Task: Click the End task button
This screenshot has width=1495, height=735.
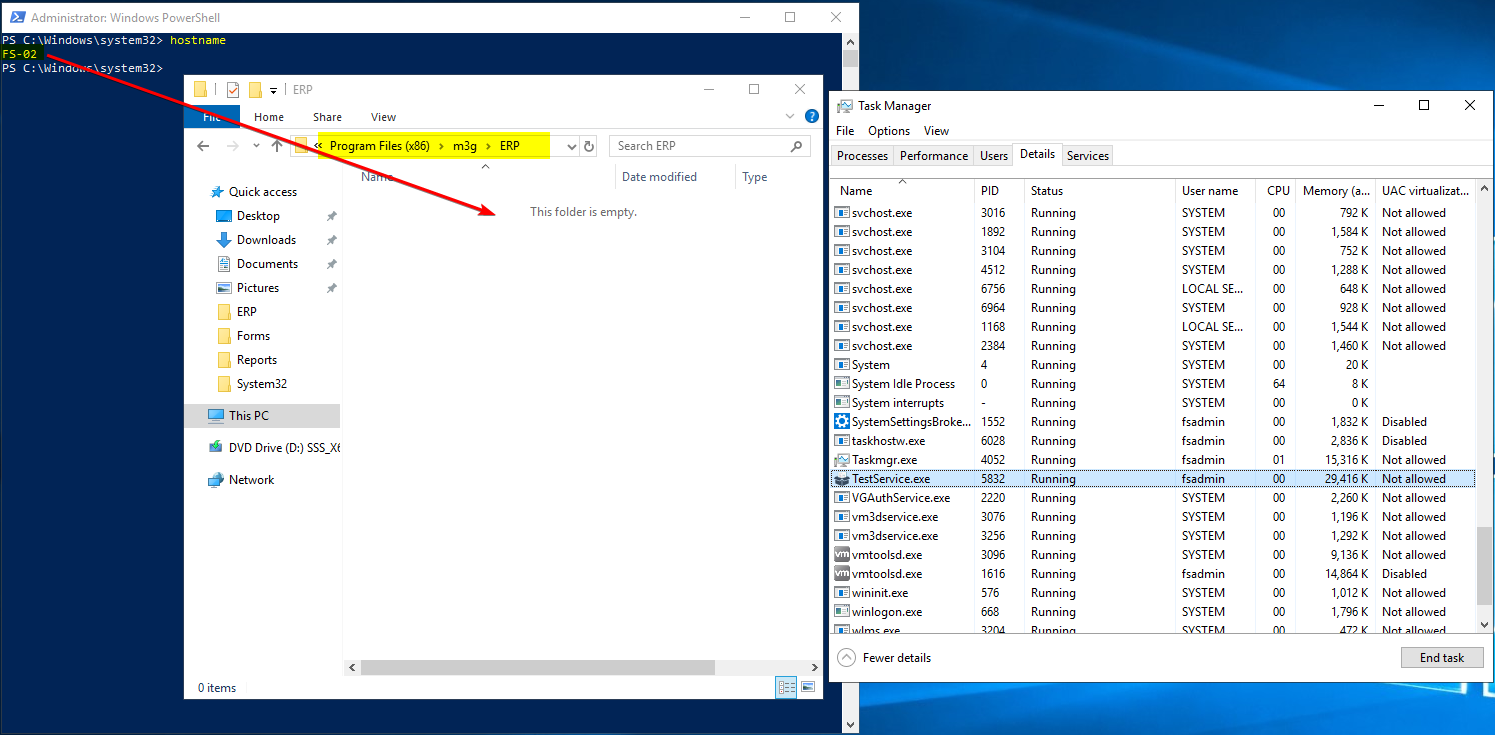Action: click(1442, 658)
